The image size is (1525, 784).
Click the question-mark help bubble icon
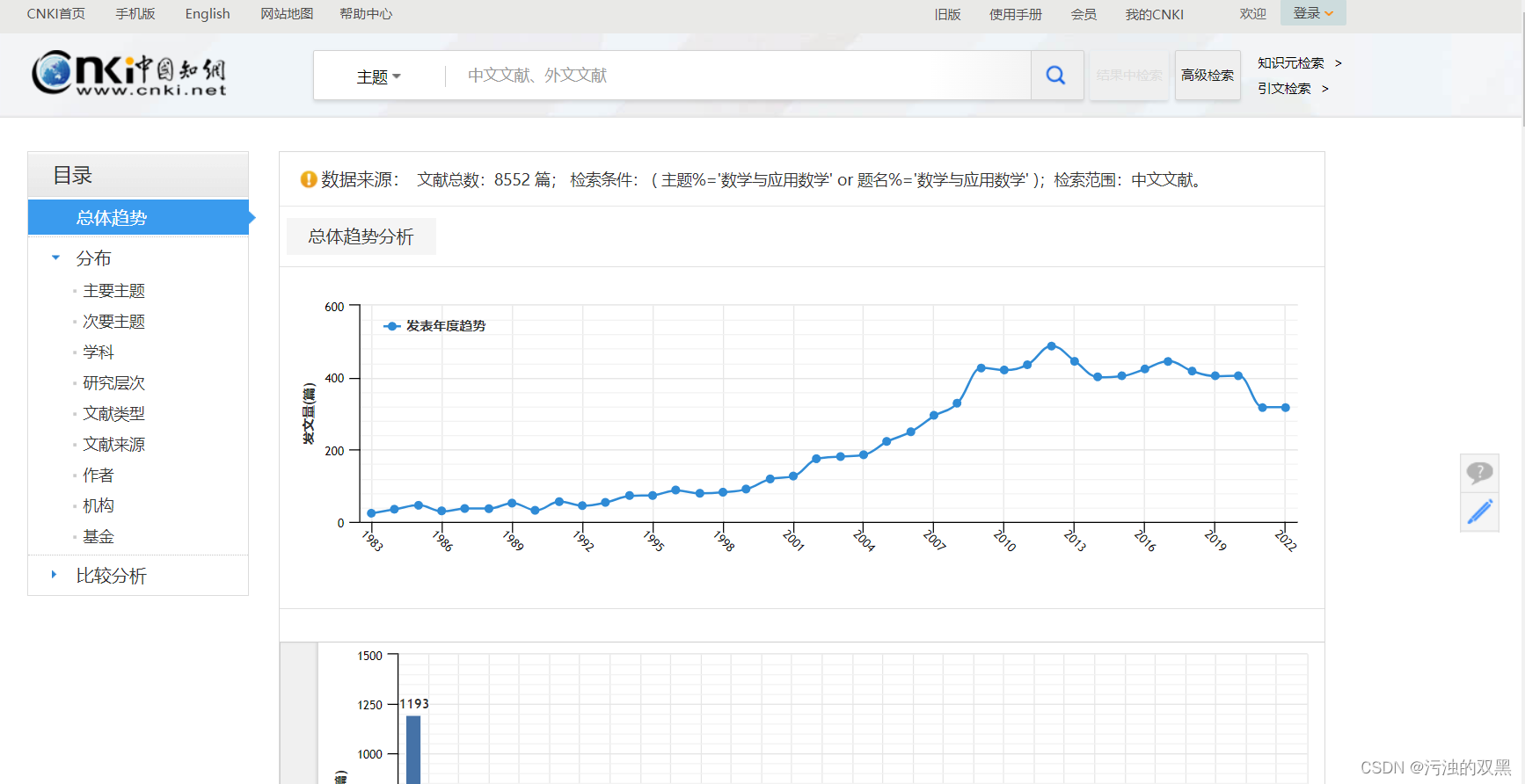(x=1479, y=473)
